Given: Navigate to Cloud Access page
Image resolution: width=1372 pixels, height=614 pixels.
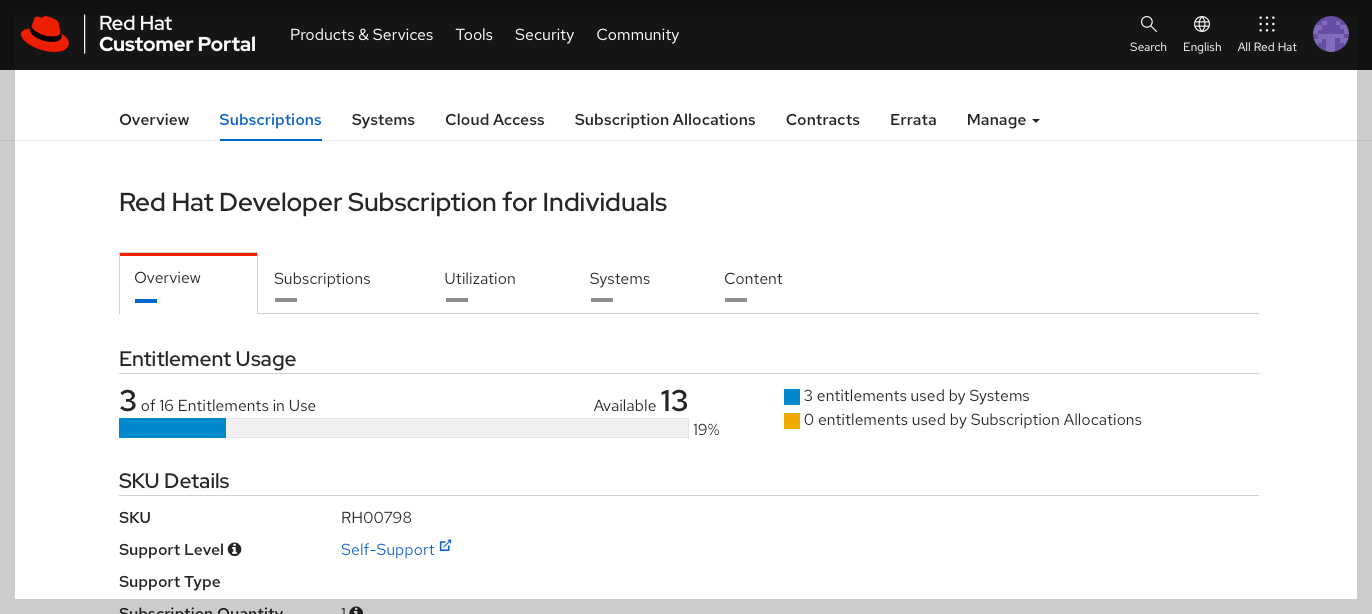Looking at the screenshot, I should tap(494, 119).
